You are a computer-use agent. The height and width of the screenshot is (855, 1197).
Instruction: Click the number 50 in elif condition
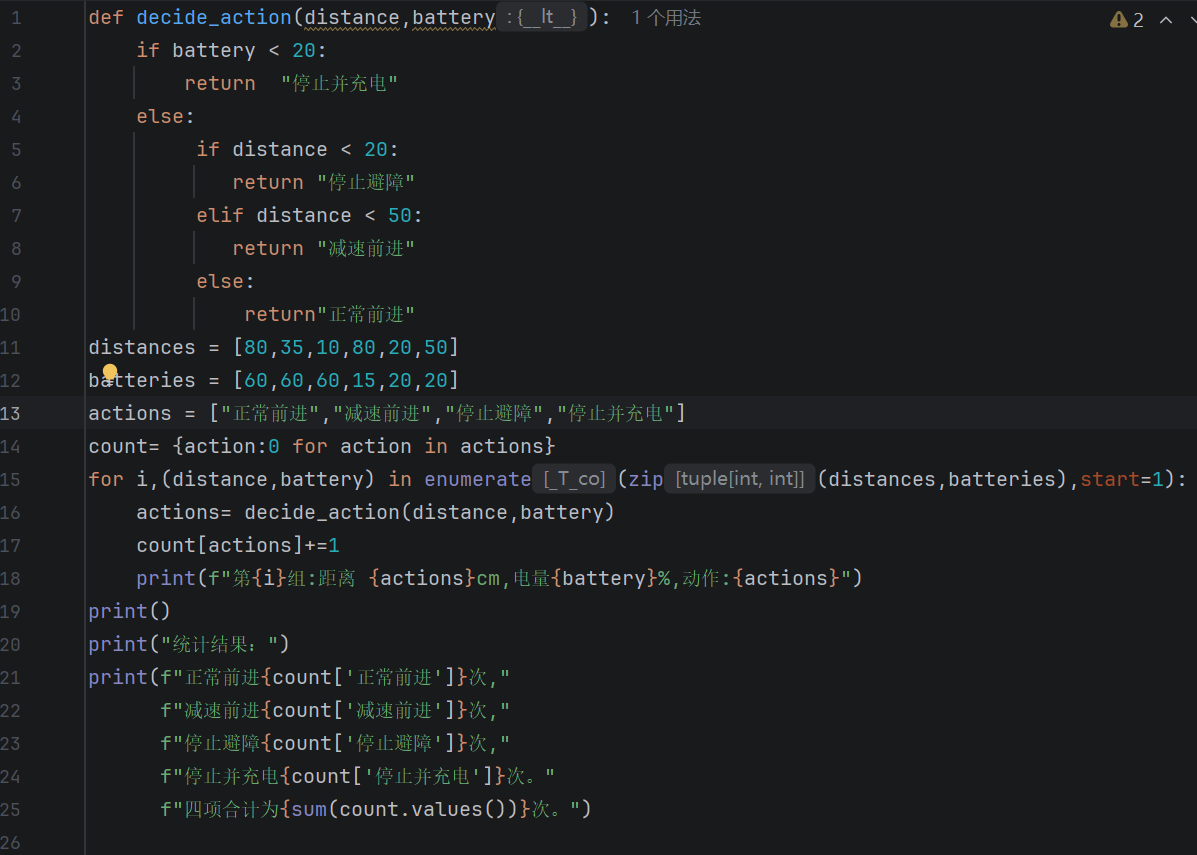400,215
